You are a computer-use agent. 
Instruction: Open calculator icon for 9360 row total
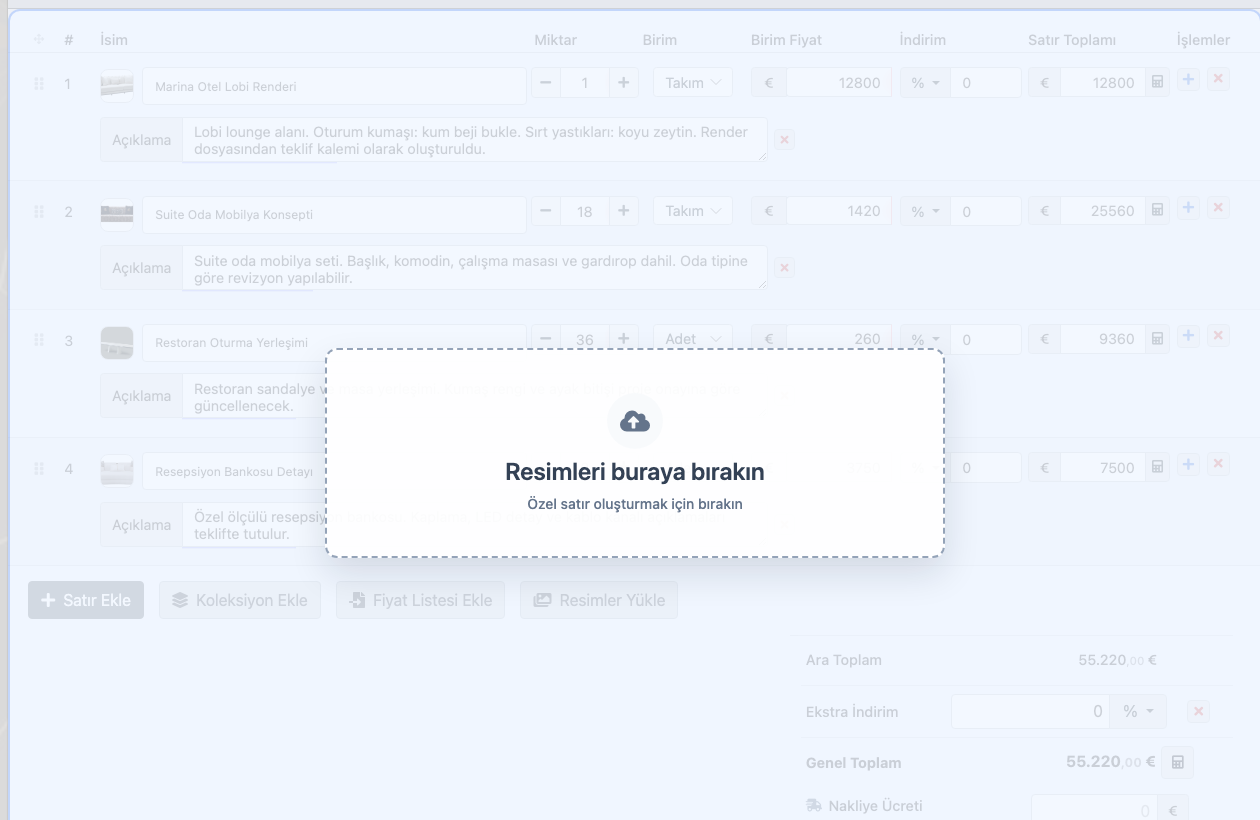tap(1157, 338)
